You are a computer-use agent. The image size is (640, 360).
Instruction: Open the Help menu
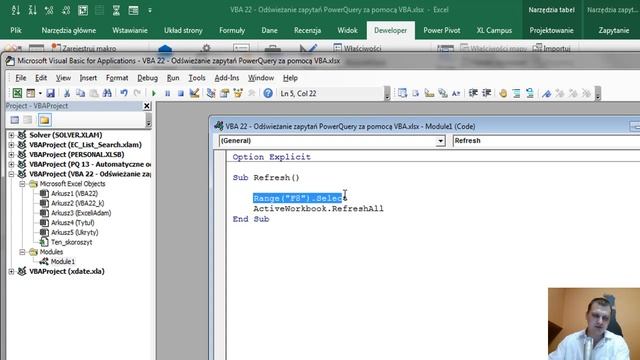point(290,78)
